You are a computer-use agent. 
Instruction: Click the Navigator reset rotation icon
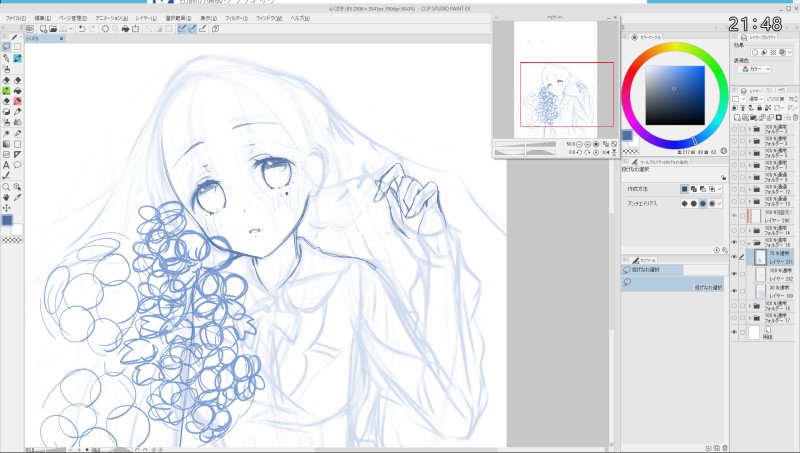(596, 152)
